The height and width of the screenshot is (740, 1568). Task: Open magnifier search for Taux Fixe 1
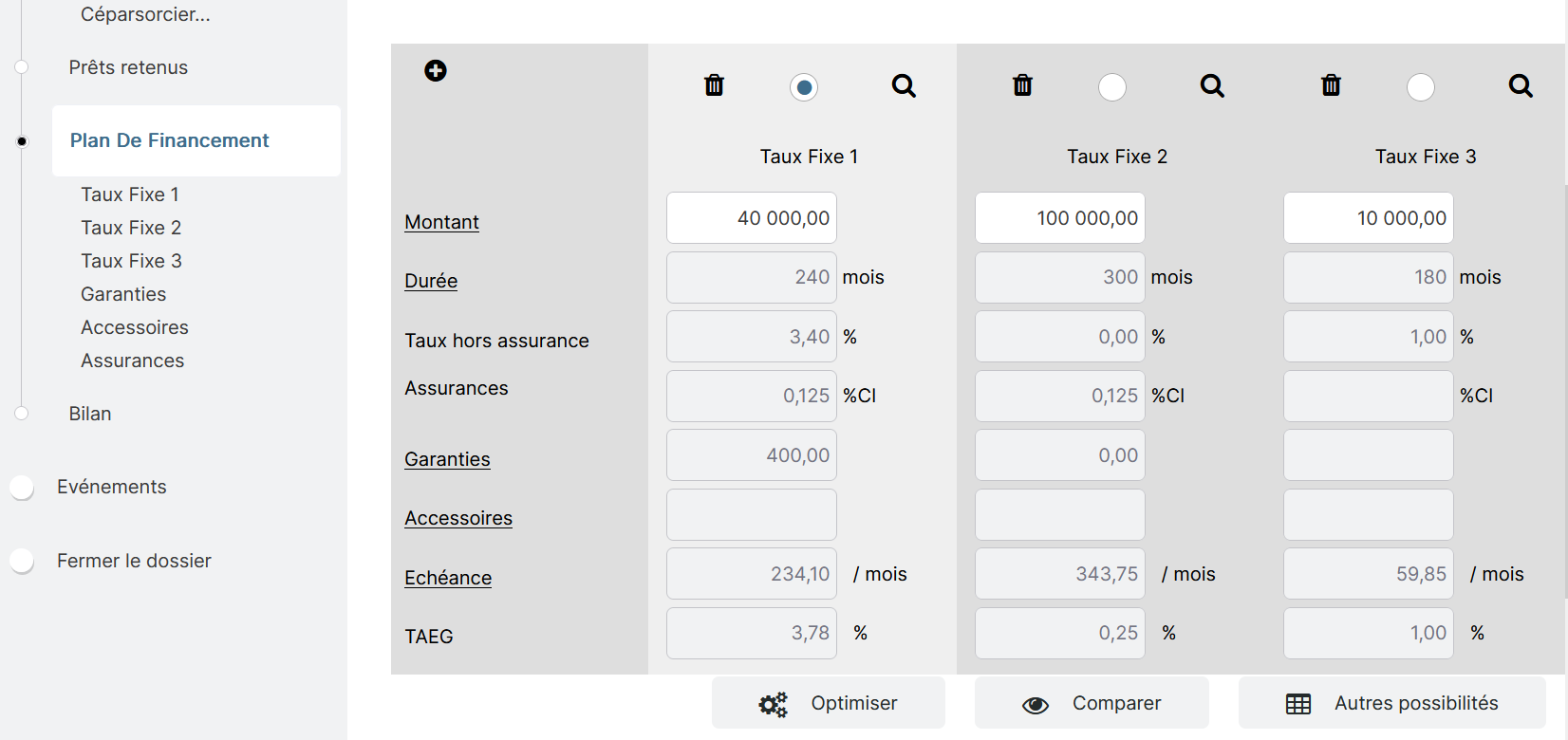tap(904, 86)
